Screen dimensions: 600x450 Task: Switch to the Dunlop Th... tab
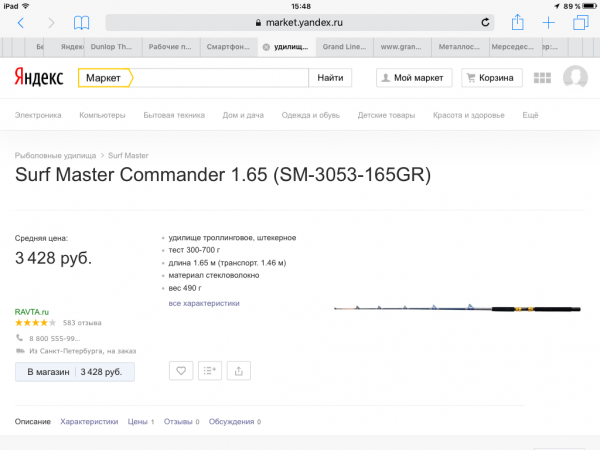click(113, 47)
